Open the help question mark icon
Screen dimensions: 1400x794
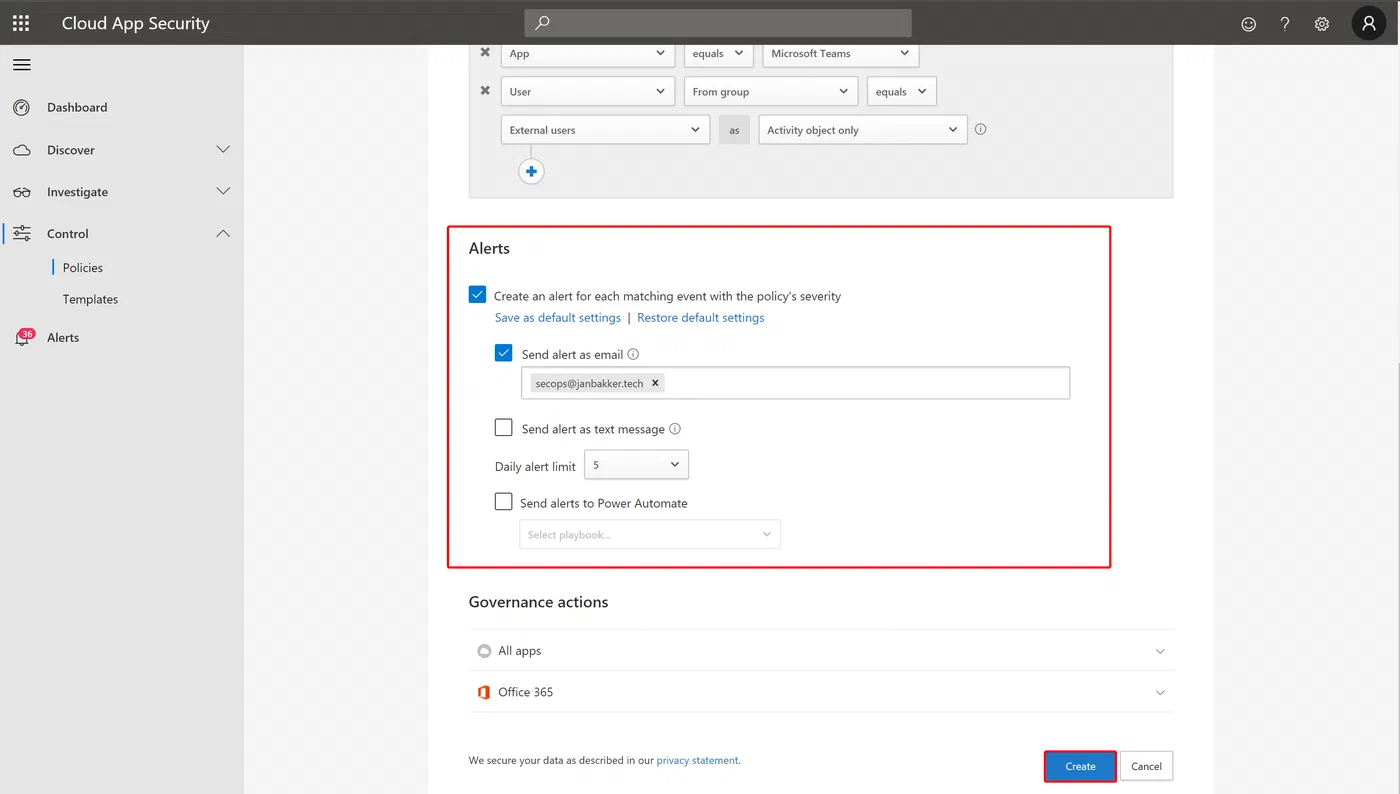[x=1285, y=24]
